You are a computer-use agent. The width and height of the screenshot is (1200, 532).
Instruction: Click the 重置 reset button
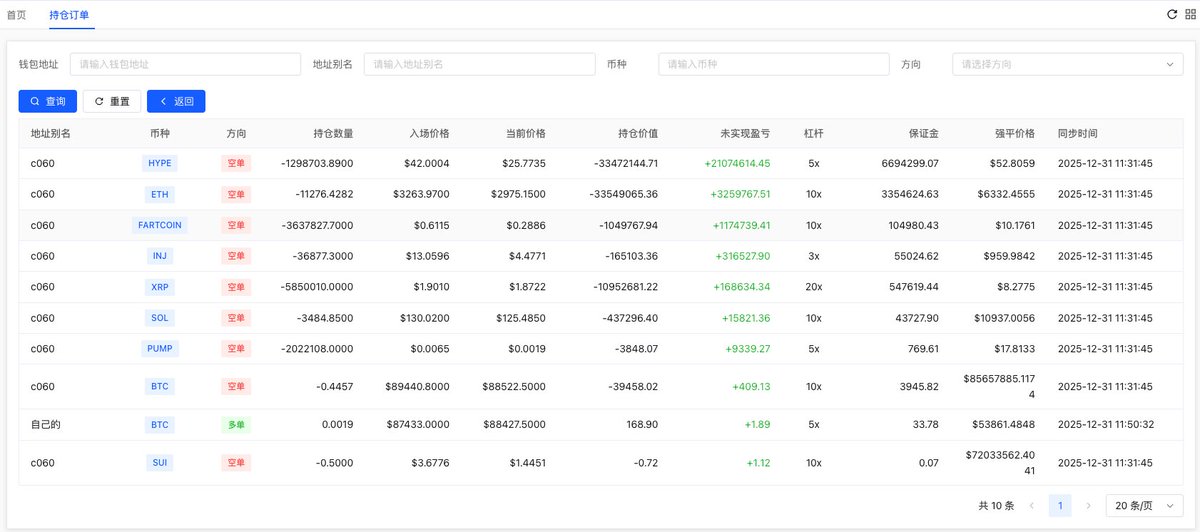[112, 101]
